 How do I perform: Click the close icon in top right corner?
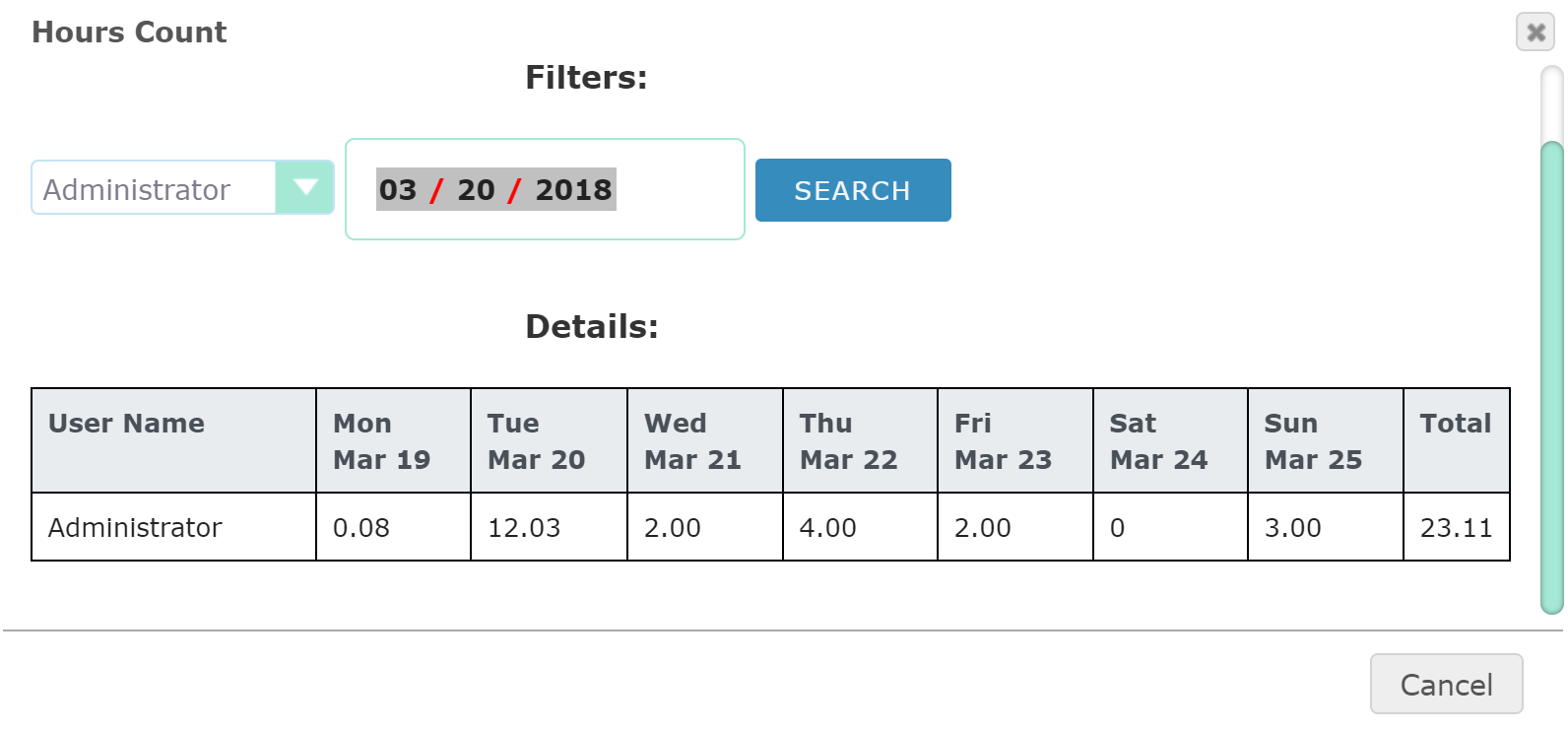(x=1535, y=33)
